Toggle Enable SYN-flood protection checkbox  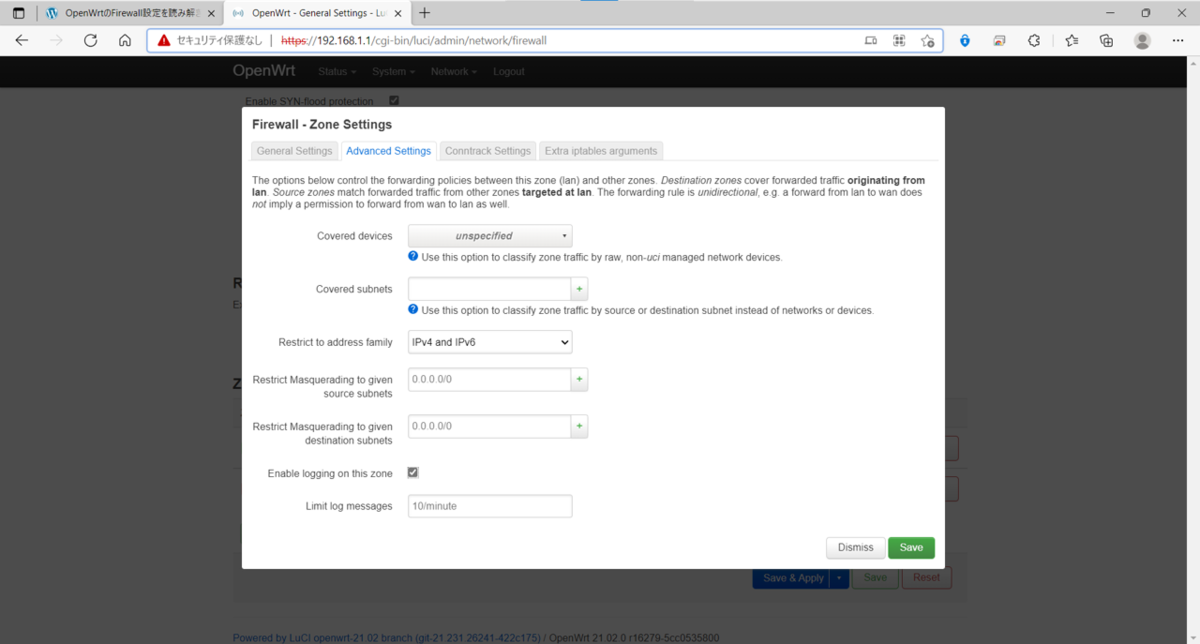coord(394,101)
